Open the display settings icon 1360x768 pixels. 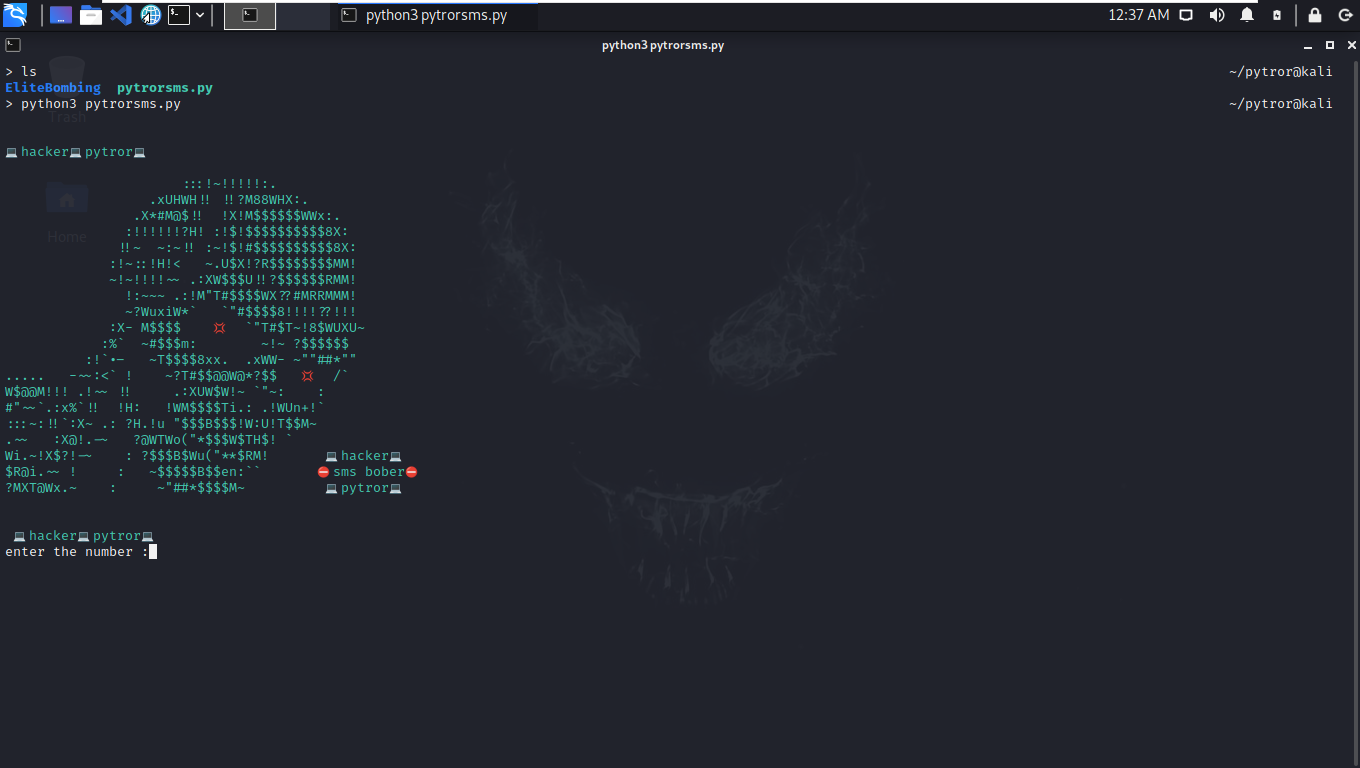(x=1186, y=15)
